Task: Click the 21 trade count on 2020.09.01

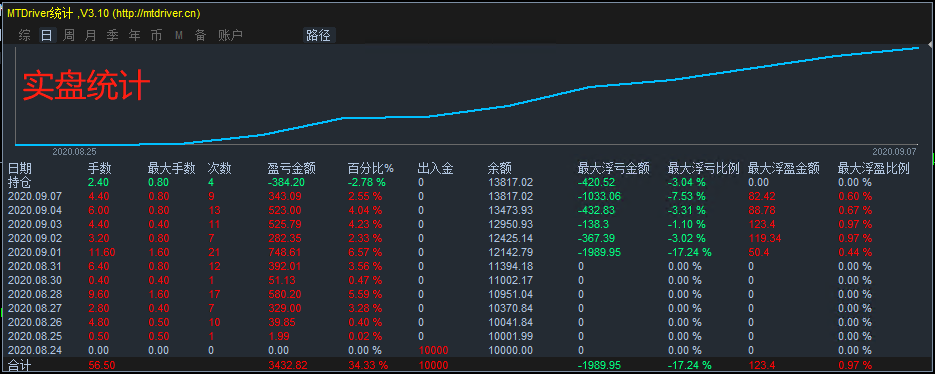Action: [x=214, y=252]
